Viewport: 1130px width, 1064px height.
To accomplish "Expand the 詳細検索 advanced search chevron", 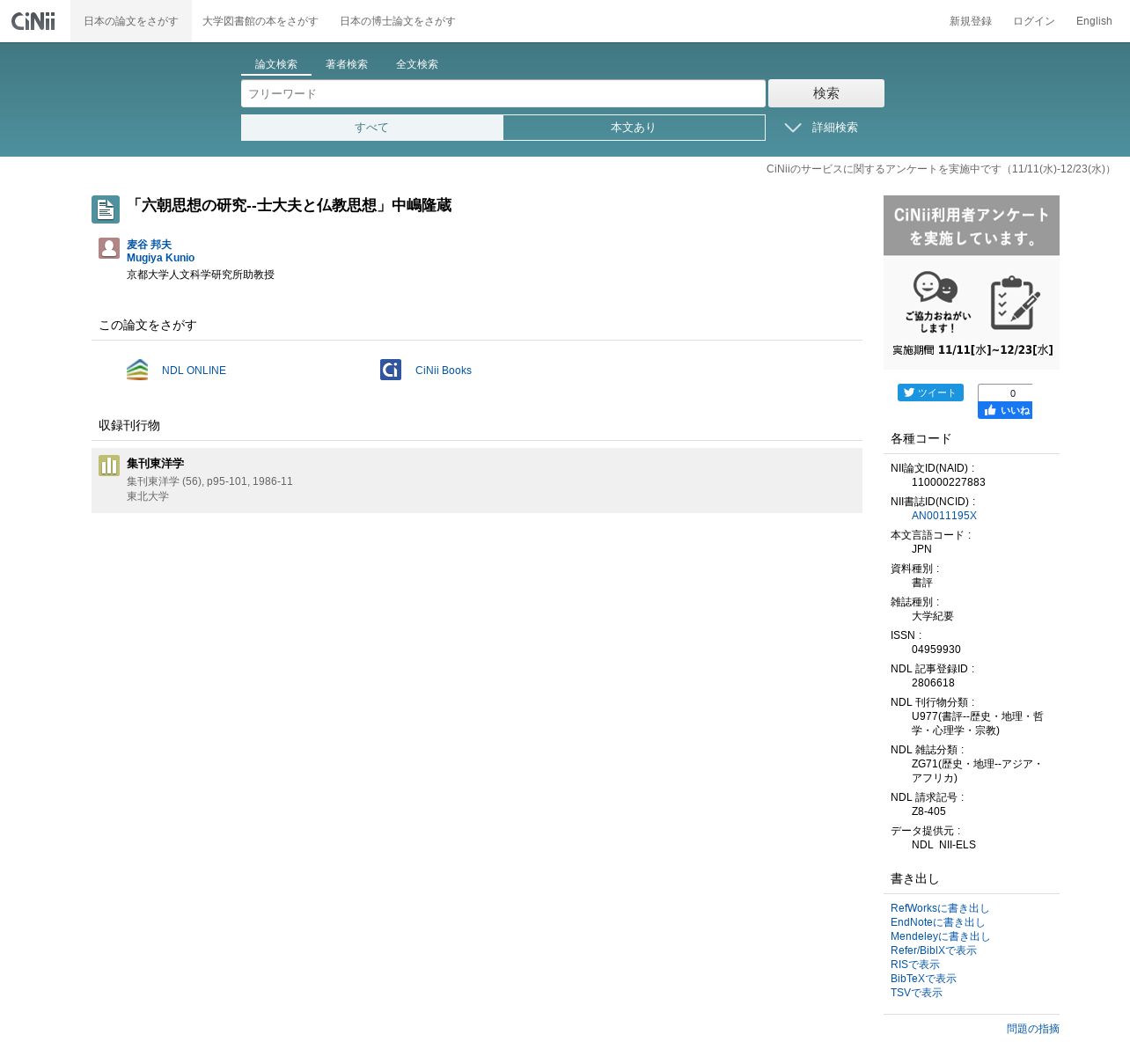I will click(792, 128).
